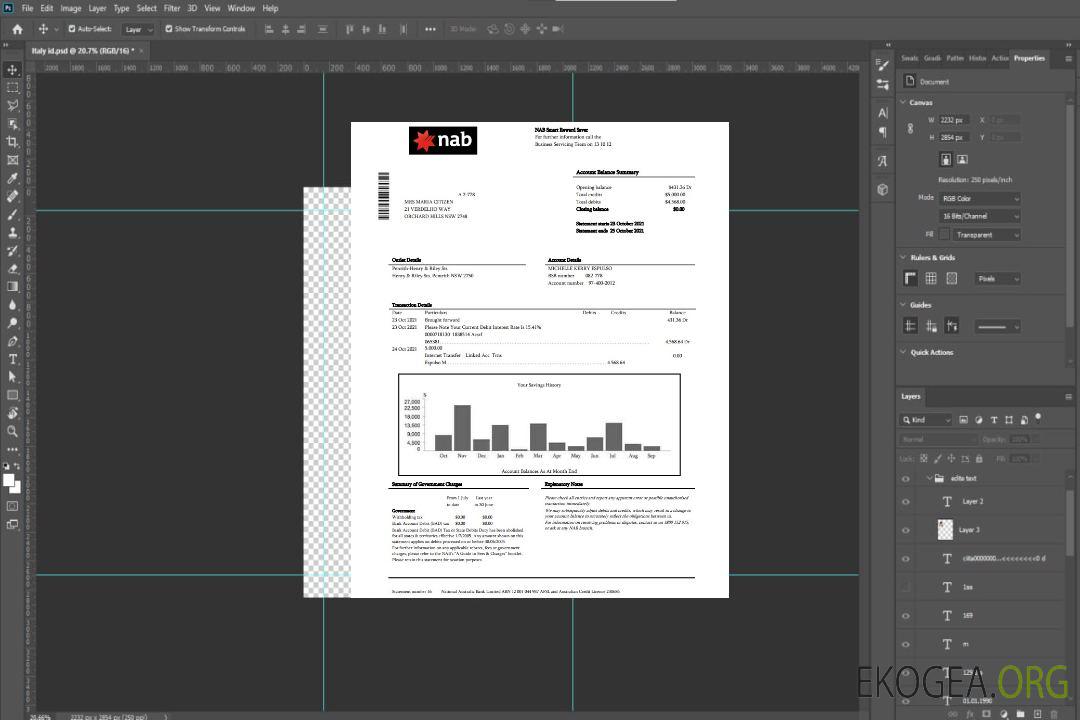Switch to the Actions panel tab
1080x720 pixels.
(x=999, y=59)
